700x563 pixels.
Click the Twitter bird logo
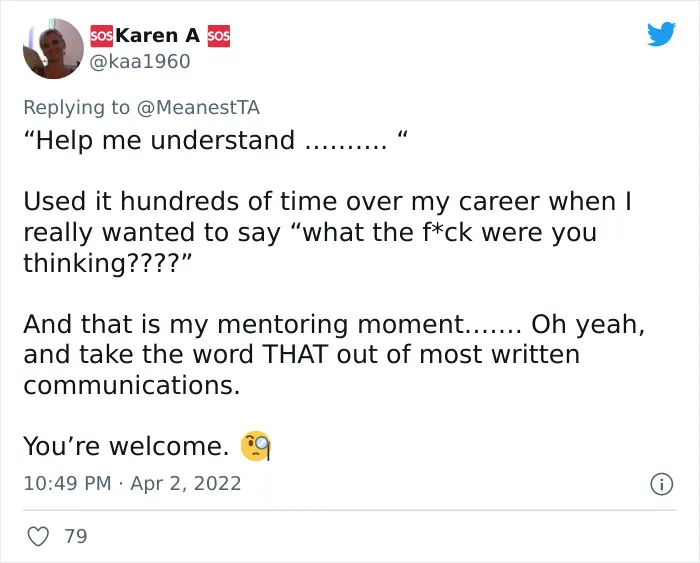click(x=661, y=33)
